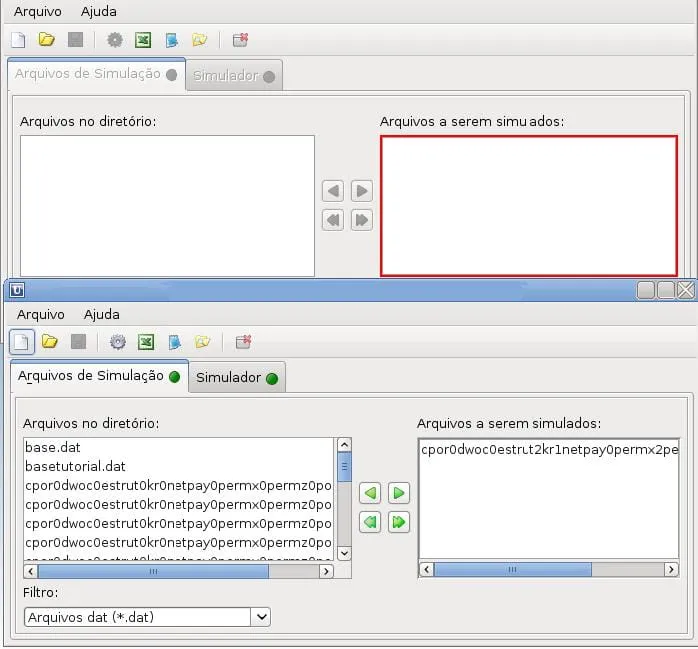Click left arrow of simulated files horizontal scrollbar
Screen dimensions: 698x649
click(426, 569)
